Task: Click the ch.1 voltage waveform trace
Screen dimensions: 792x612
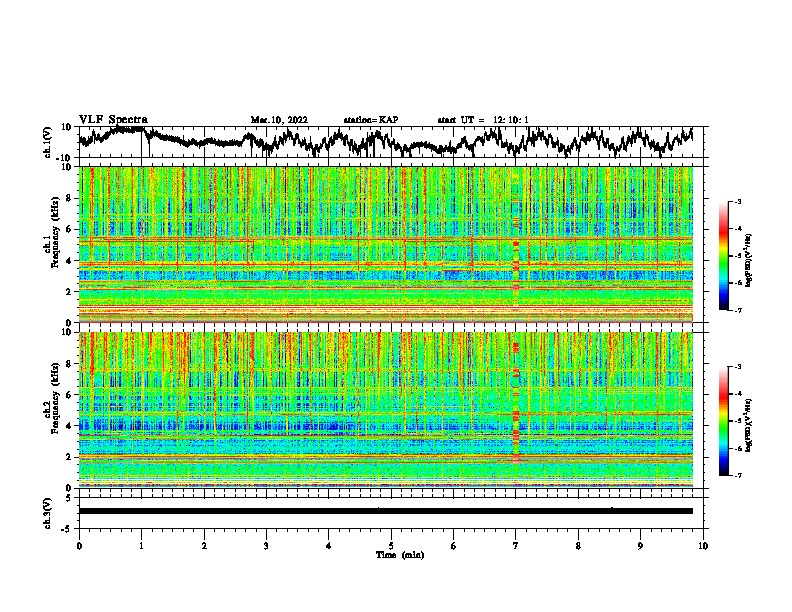Action: coord(385,141)
